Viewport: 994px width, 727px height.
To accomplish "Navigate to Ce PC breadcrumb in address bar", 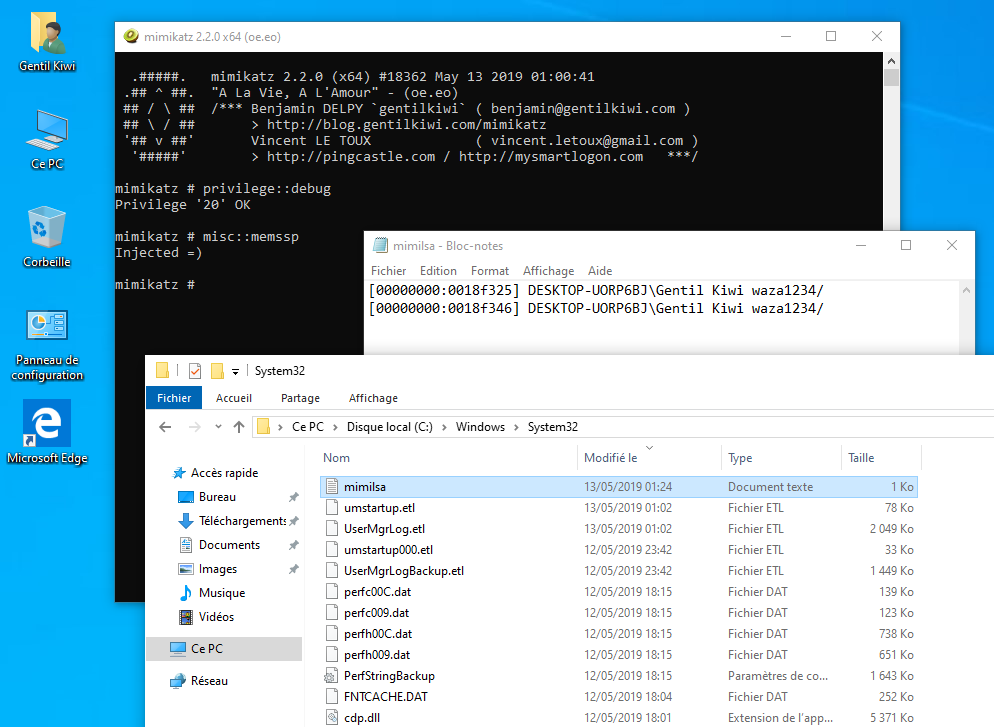I will tap(307, 427).
